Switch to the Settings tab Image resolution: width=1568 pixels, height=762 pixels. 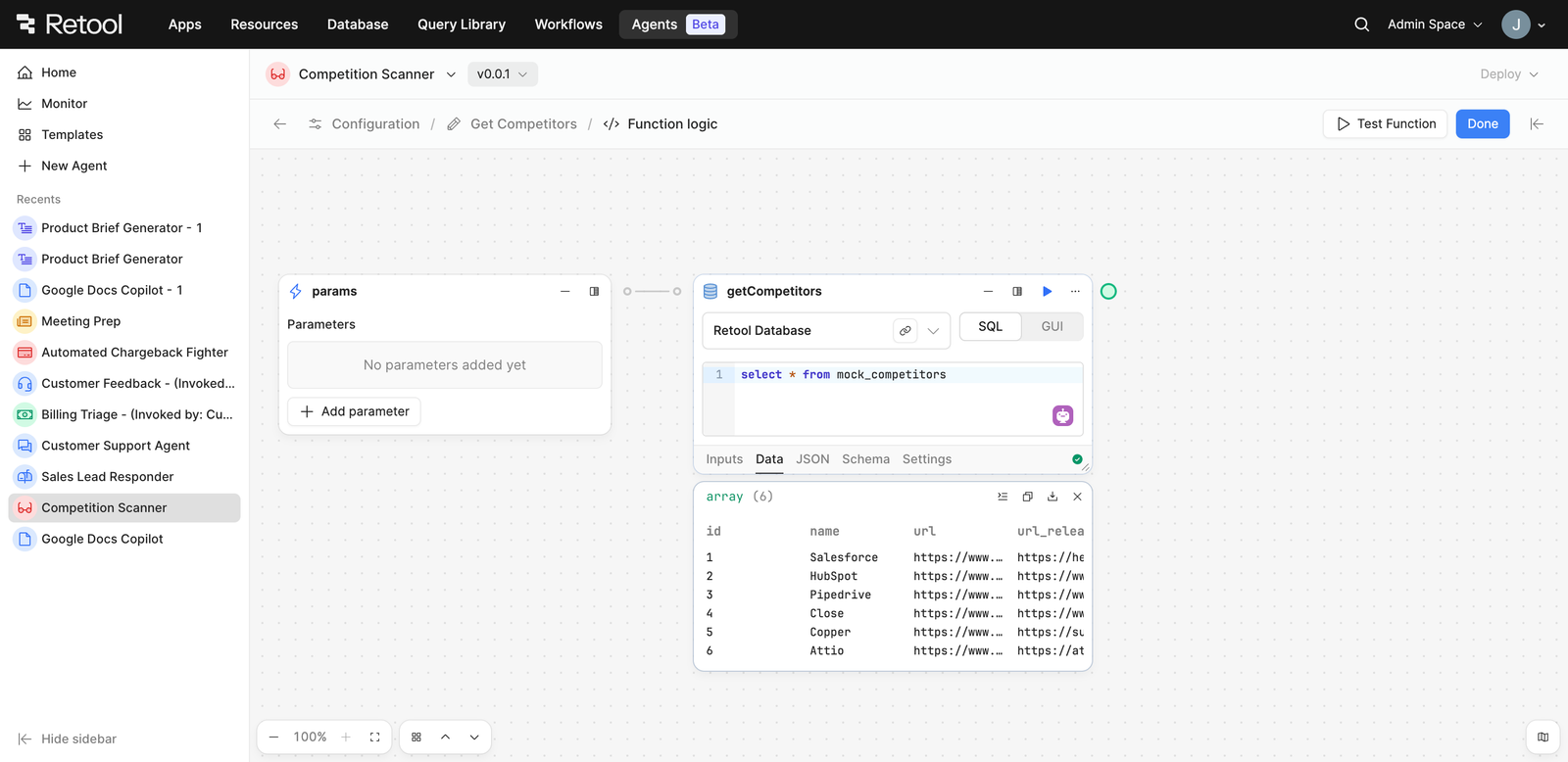point(927,459)
